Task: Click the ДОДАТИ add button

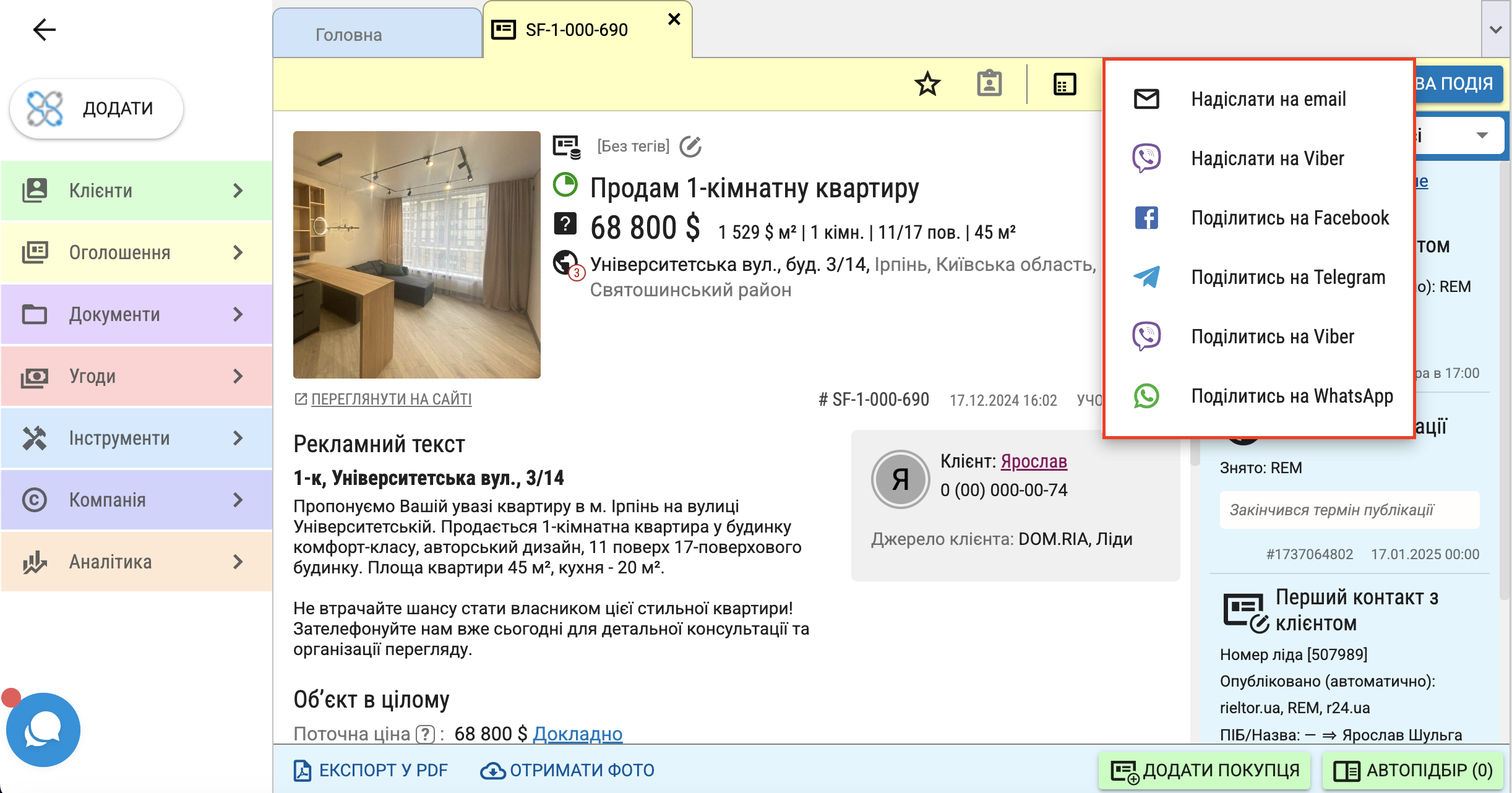Action: click(x=97, y=108)
